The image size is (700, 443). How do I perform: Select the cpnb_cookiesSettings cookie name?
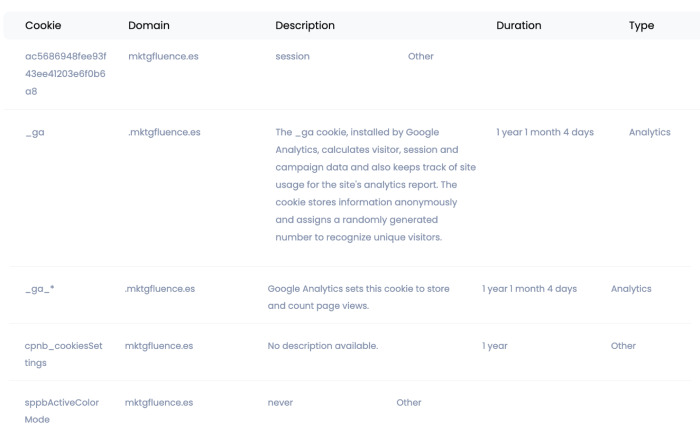pyautogui.click(x=63, y=354)
